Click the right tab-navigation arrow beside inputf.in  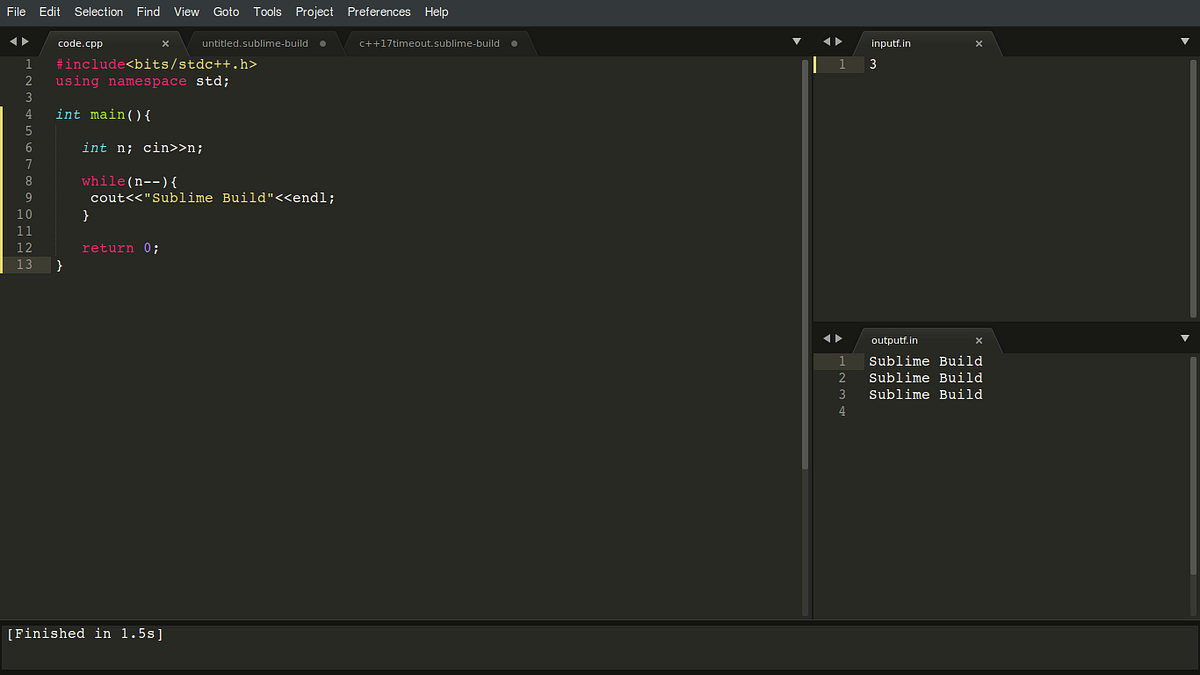[838, 41]
